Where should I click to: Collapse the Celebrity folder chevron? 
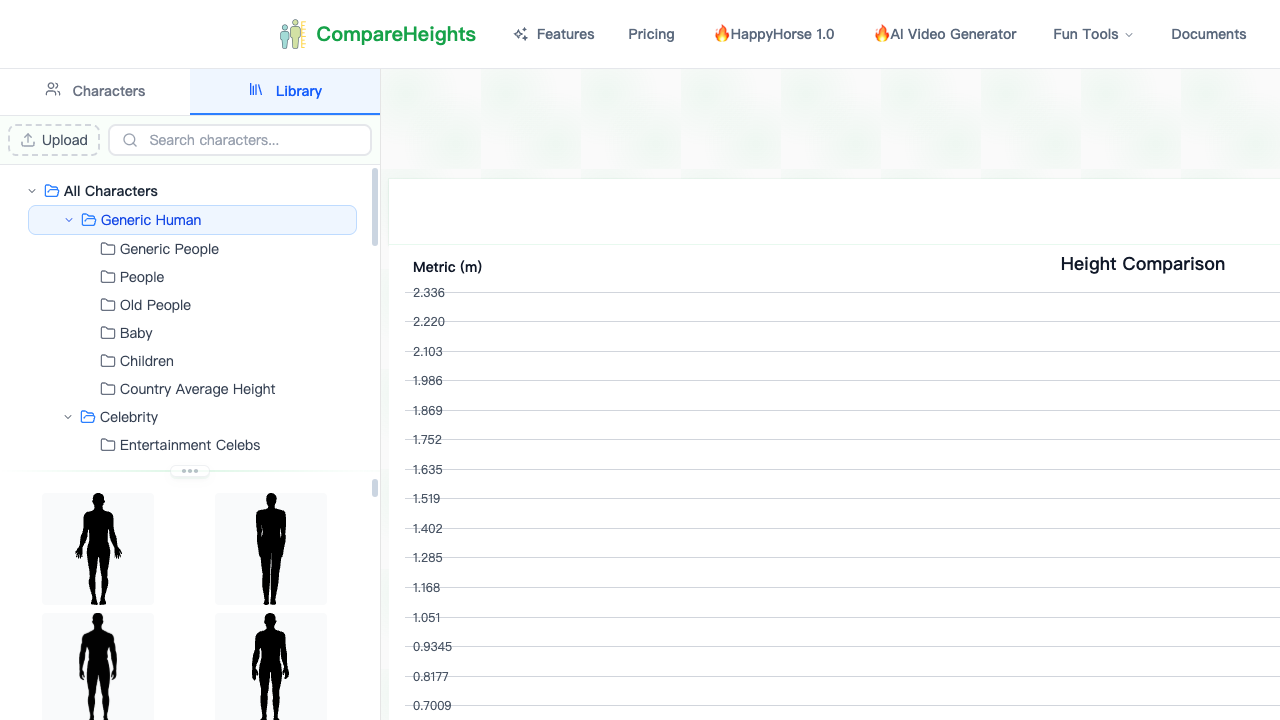point(68,417)
